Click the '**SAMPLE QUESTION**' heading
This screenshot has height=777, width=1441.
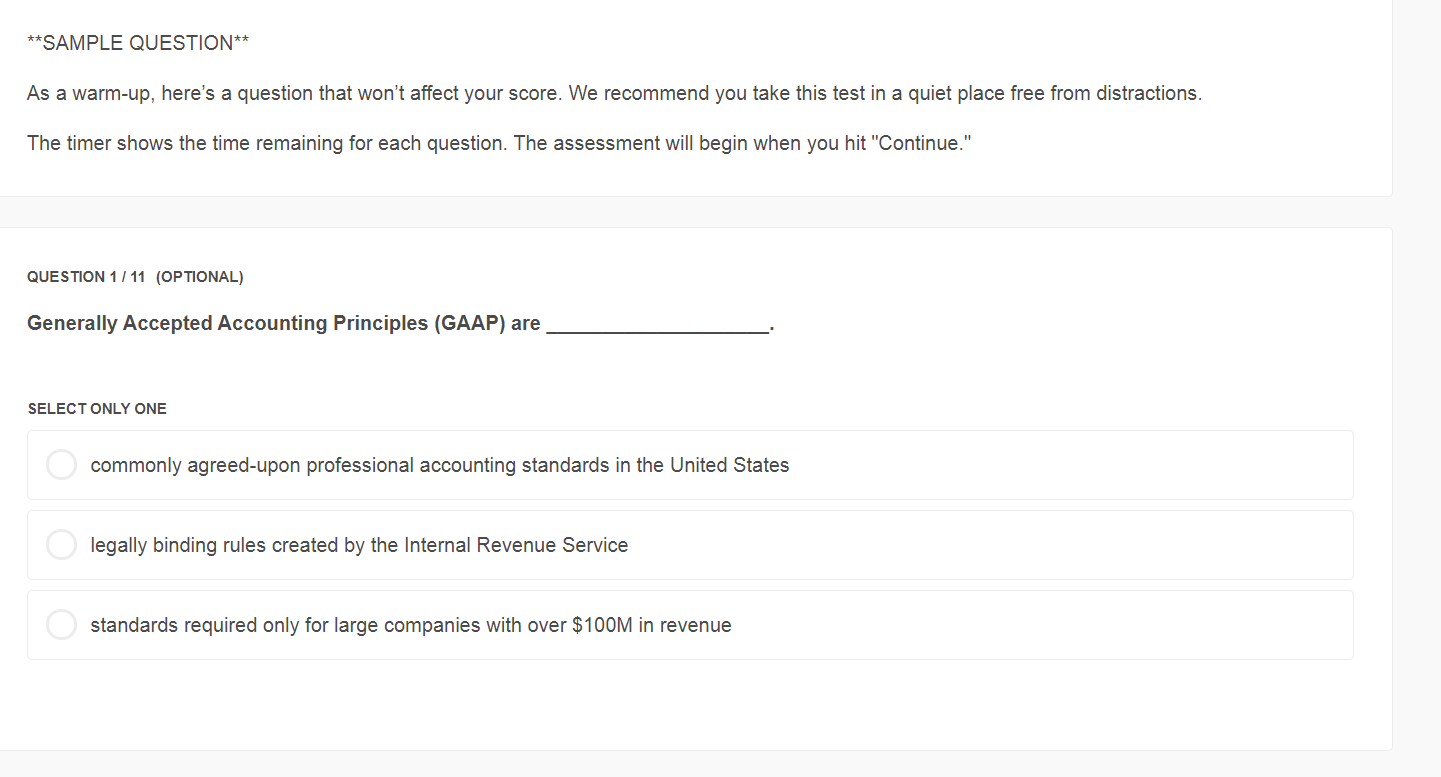(137, 42)
